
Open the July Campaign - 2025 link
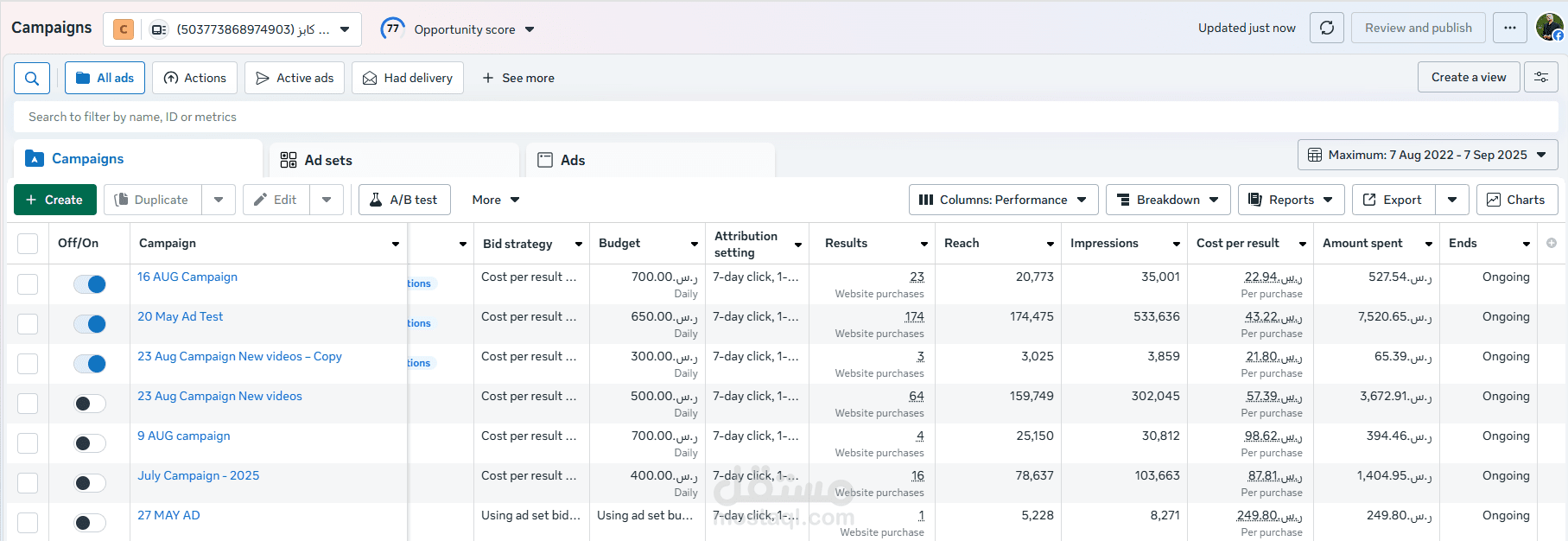[x=198, y=475]
